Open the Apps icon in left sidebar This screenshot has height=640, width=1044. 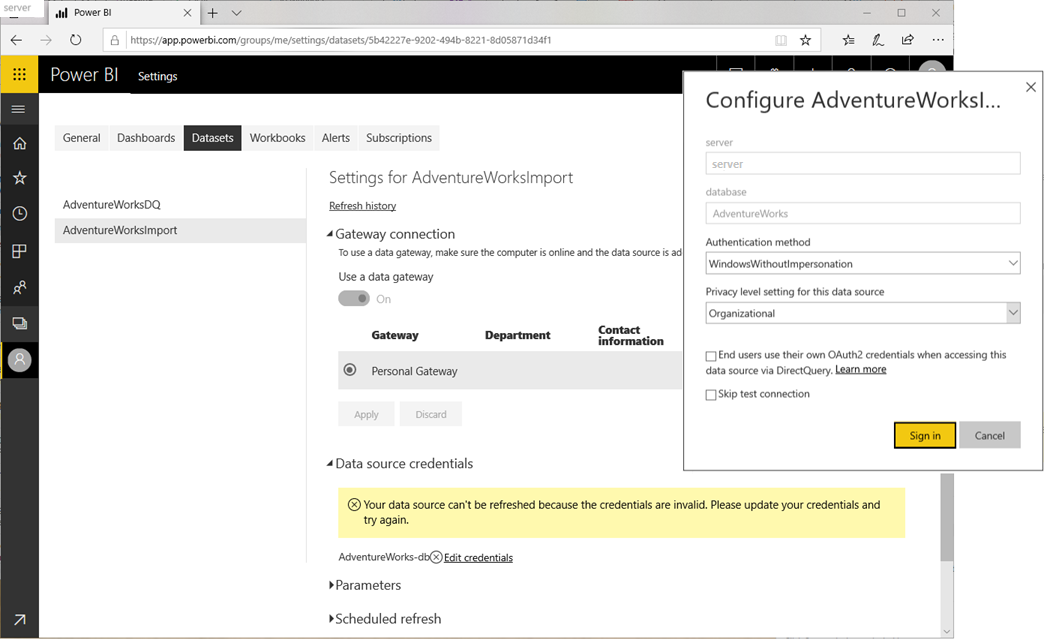coord(19,251)
